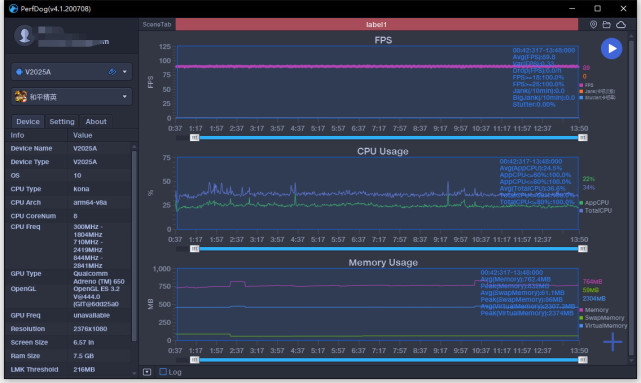Click the SceneTab label
641x383 pixels.
pos(157,25)
